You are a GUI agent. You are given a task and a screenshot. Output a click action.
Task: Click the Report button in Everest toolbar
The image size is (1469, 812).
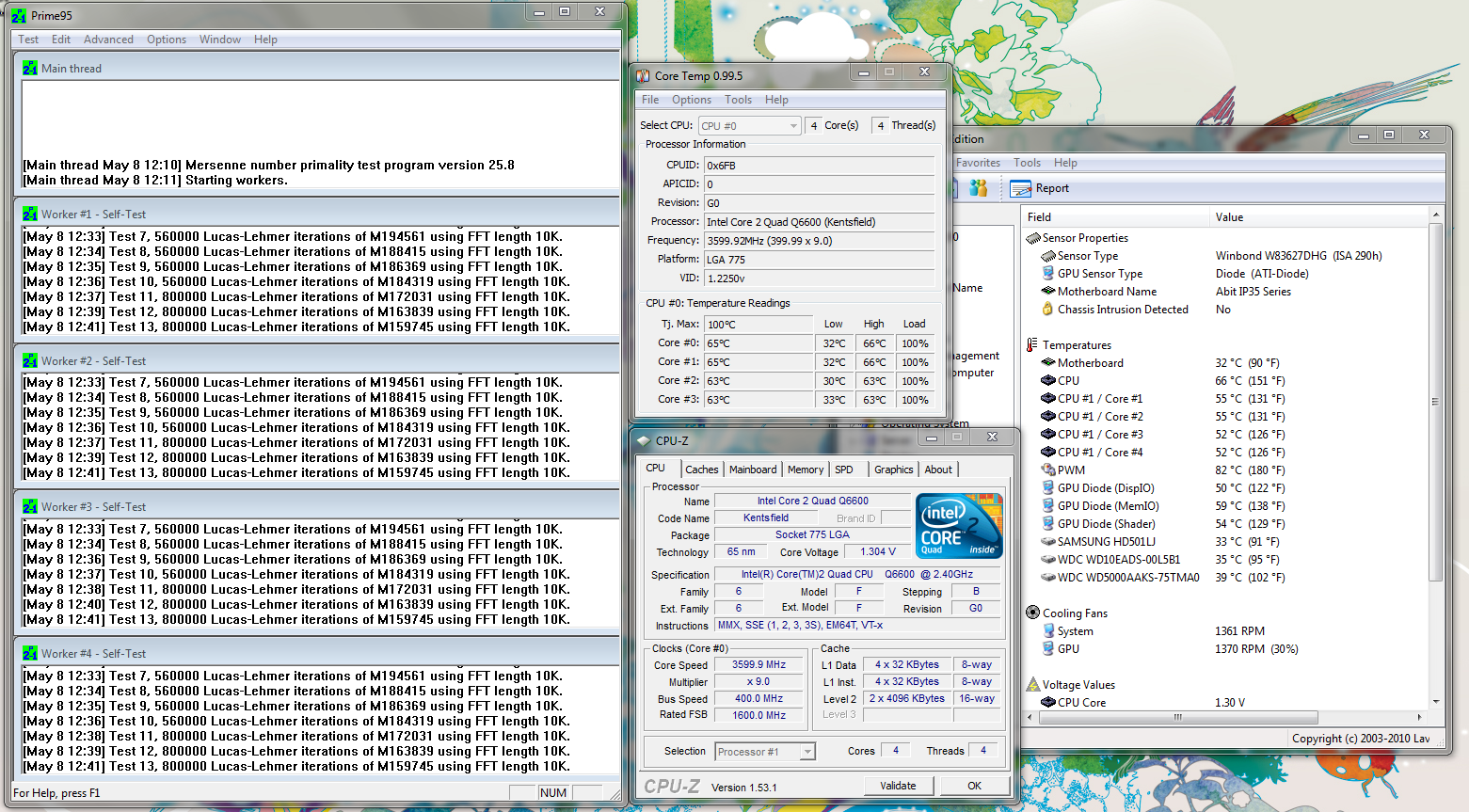1039,188
